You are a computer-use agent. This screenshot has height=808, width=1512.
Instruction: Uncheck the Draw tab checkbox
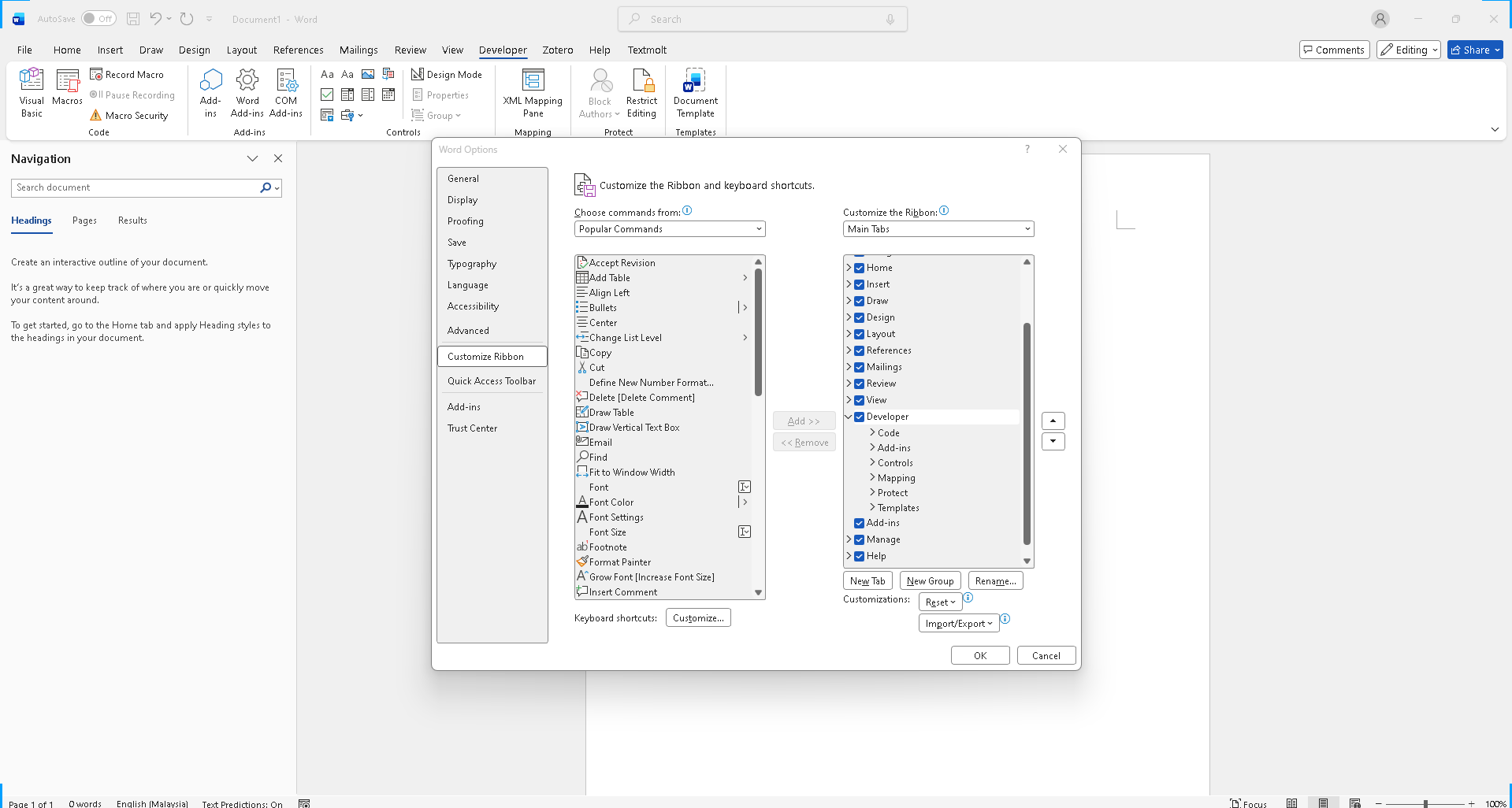[x=860, y=301]
